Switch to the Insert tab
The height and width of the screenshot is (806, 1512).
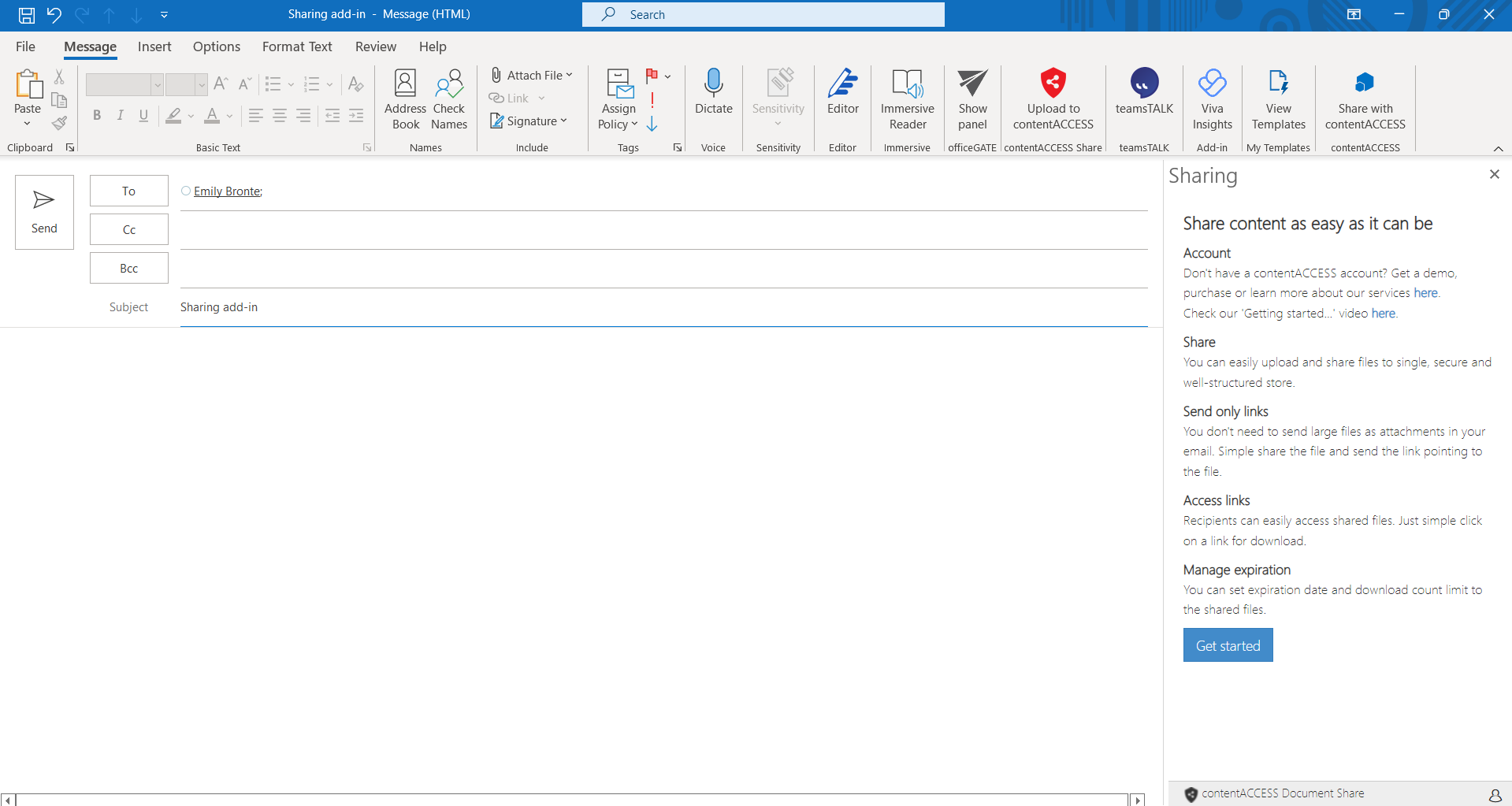(154, 46)
